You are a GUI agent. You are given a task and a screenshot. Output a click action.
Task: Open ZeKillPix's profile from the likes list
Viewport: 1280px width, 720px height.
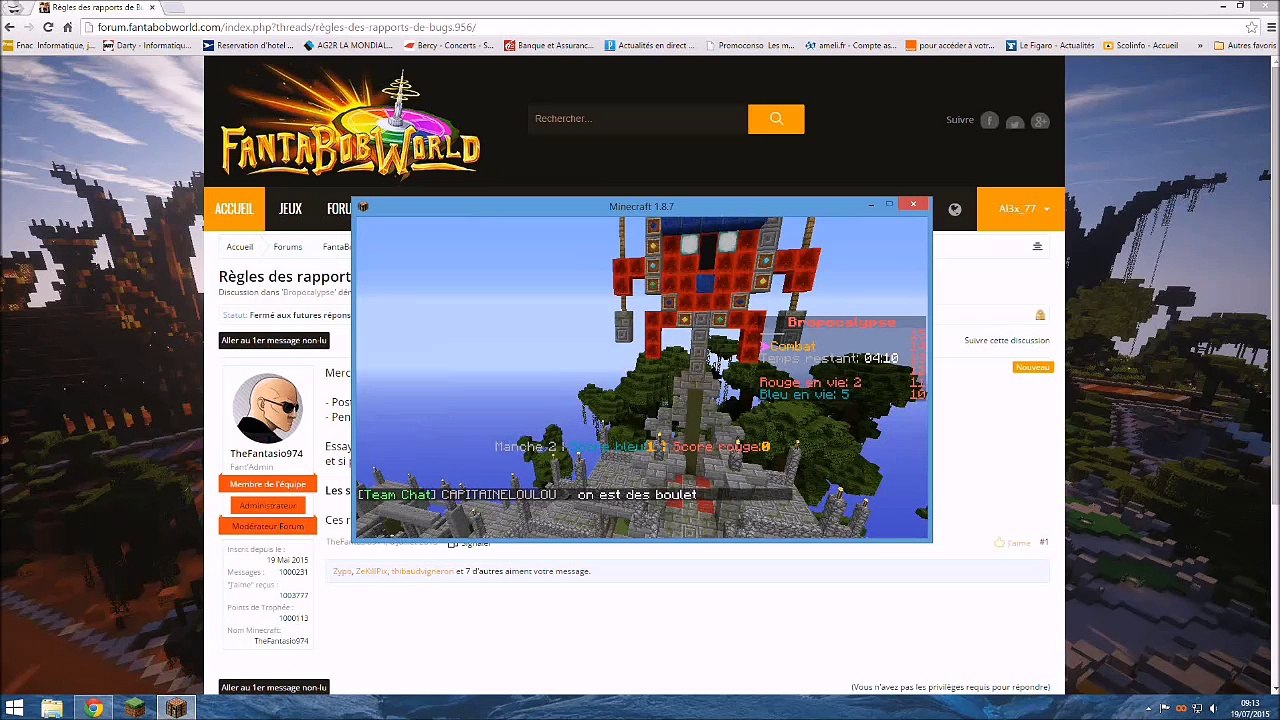[x=371, y=572]
